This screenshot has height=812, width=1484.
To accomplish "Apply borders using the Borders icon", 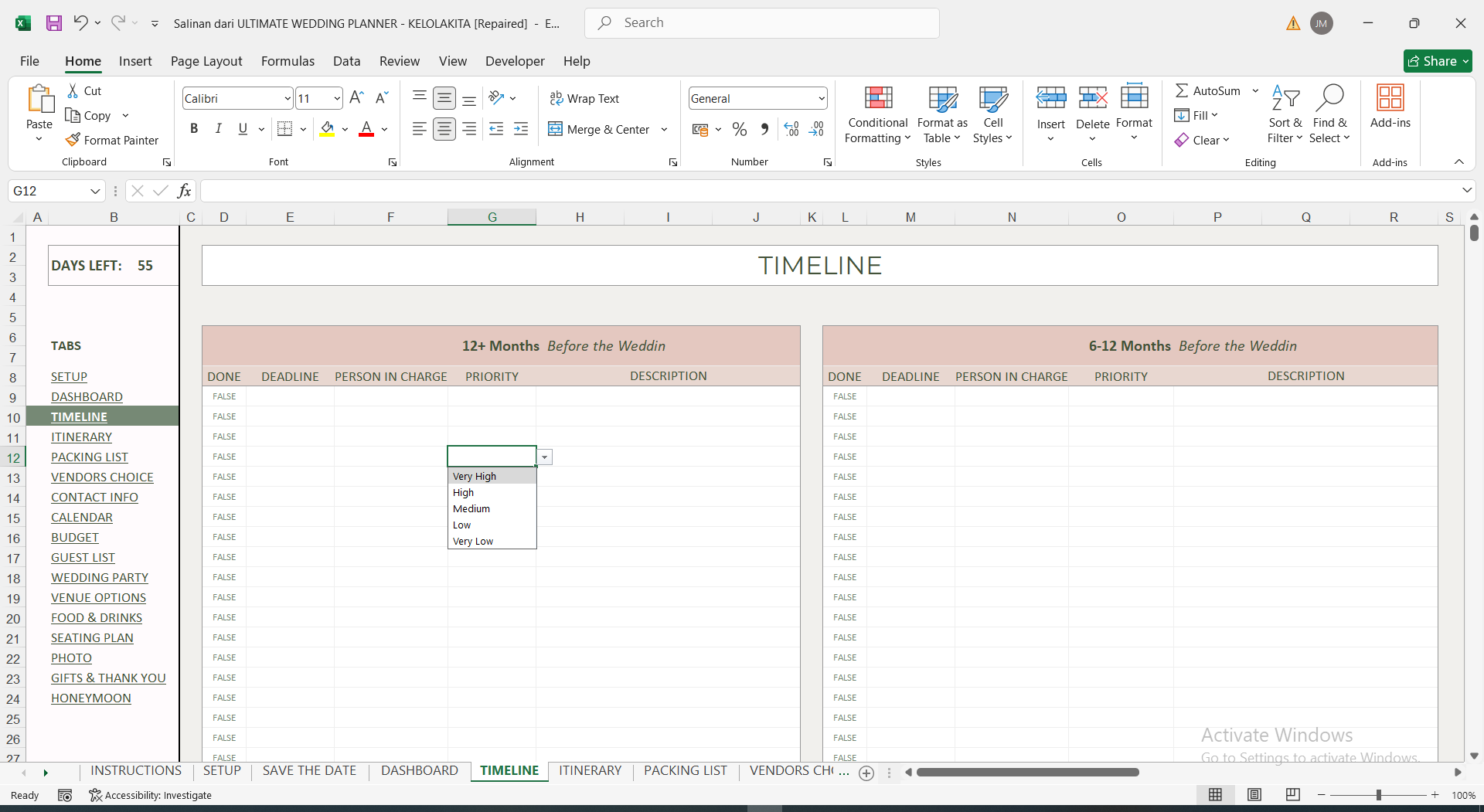I will click(x=284, y=129).
